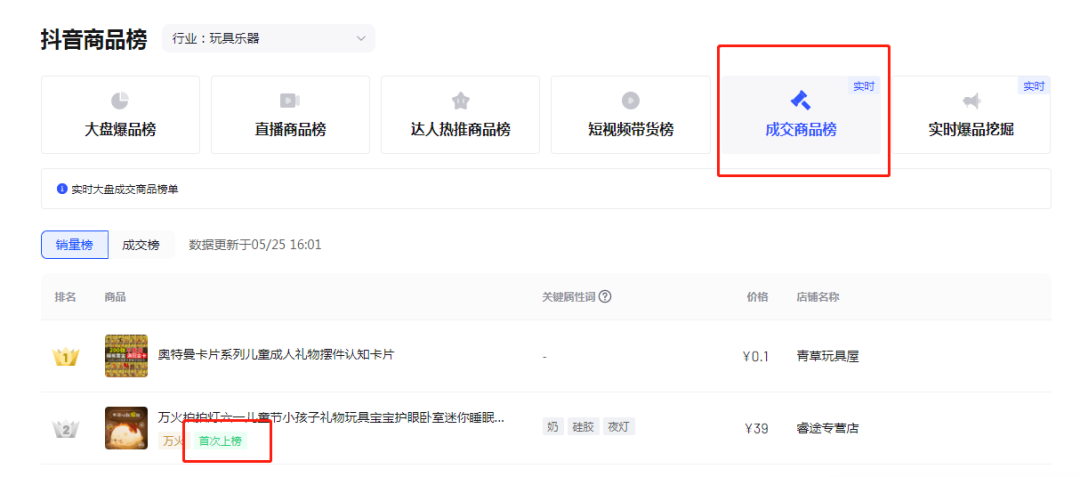Click the ¥39 price value
The width and height of the screenshot is (1080, 477).
click(757, 429)
